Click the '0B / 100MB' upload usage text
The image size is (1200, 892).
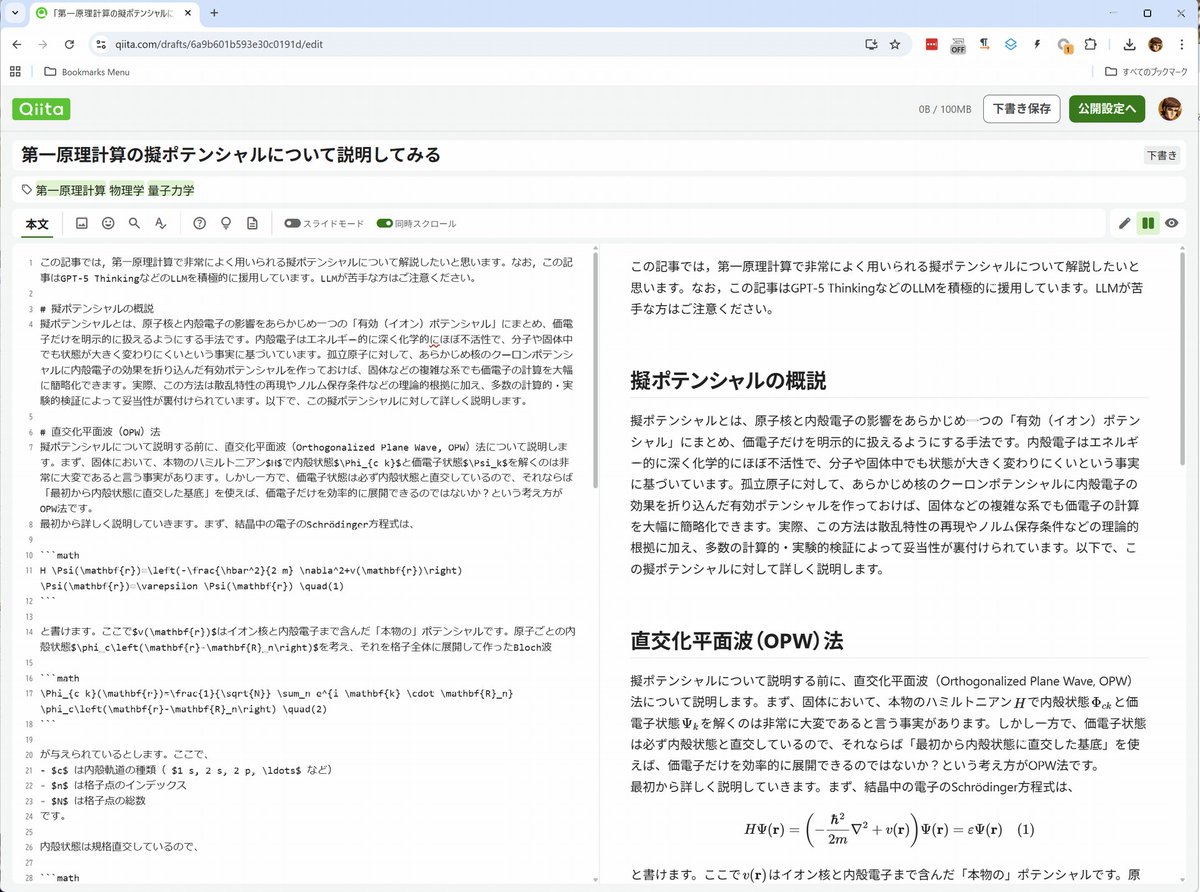[944, 110]
